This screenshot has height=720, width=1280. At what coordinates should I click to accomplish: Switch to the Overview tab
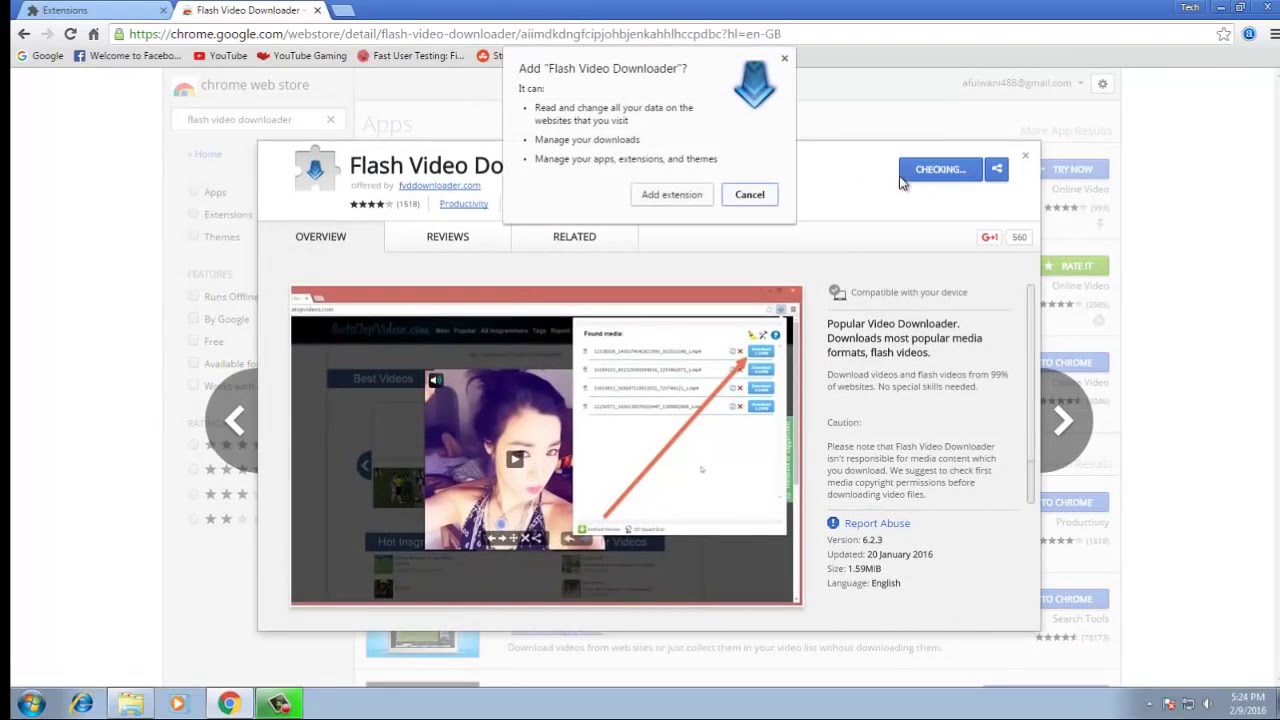(320, 237)
